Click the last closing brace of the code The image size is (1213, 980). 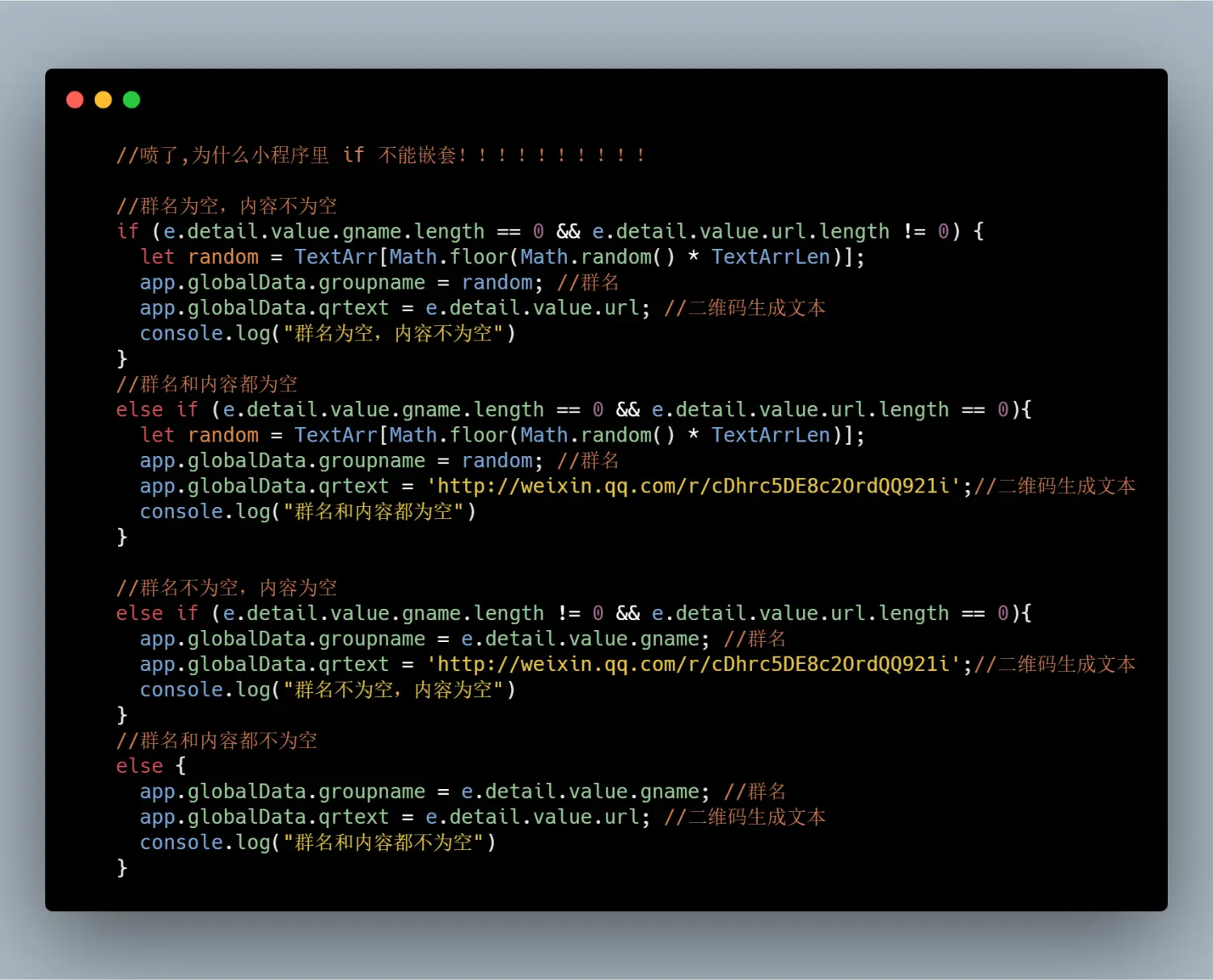point(122,868)
